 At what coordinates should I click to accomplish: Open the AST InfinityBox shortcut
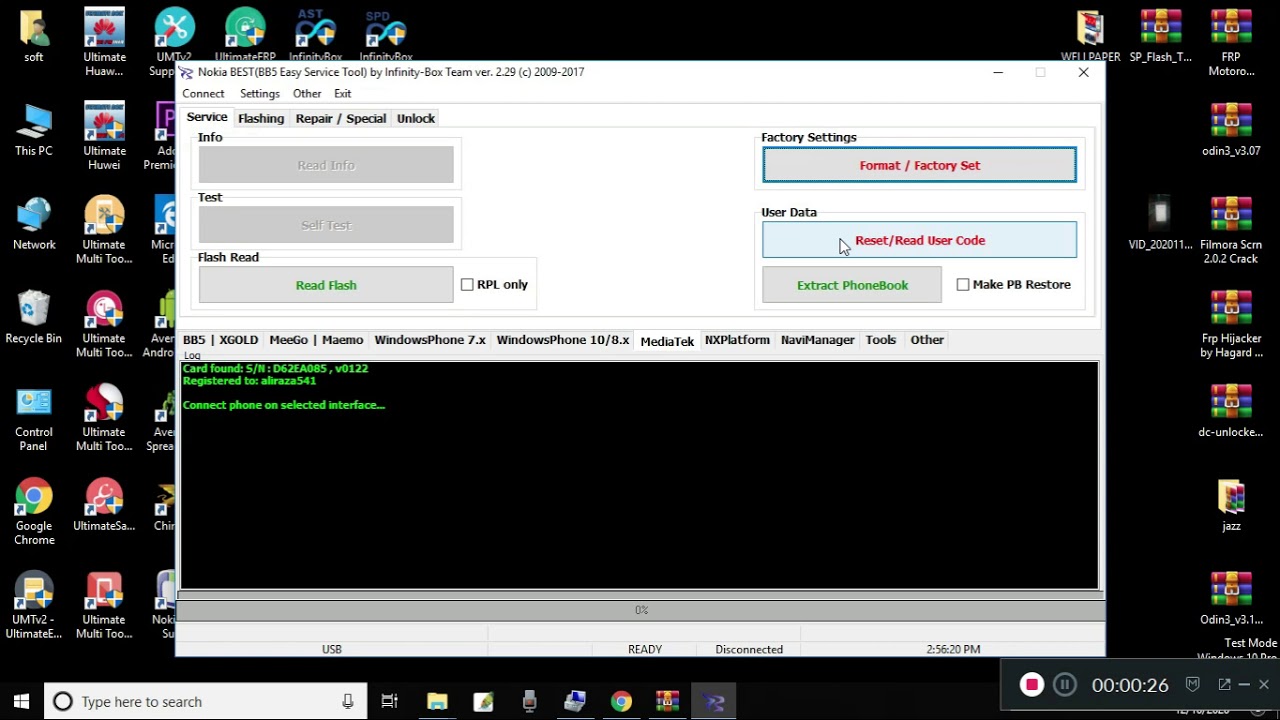point(315,35)
